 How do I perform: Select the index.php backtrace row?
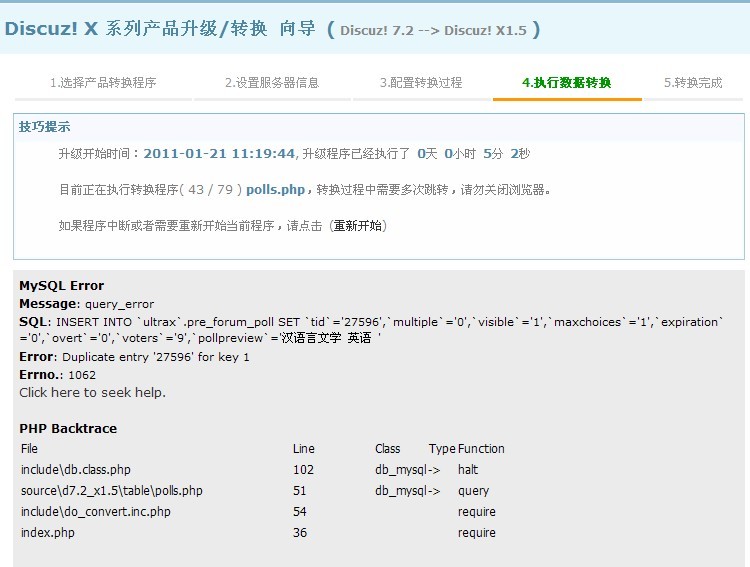click(48, 533)
